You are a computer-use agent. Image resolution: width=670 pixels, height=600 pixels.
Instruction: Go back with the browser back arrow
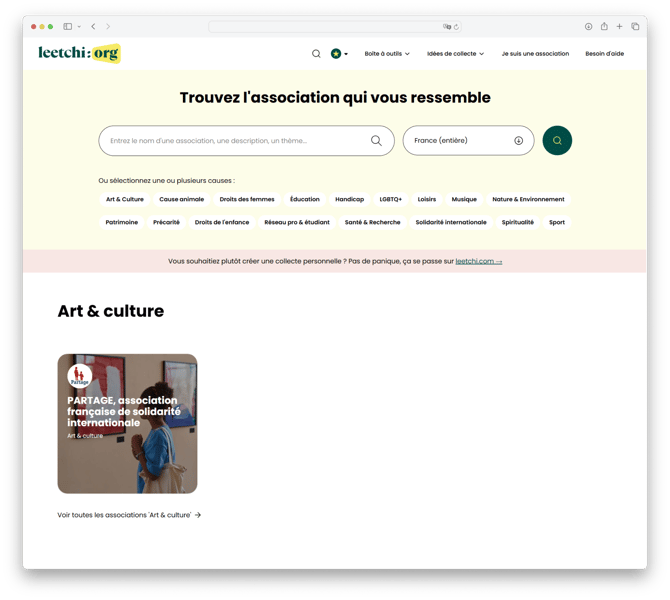tap(93, 26)
